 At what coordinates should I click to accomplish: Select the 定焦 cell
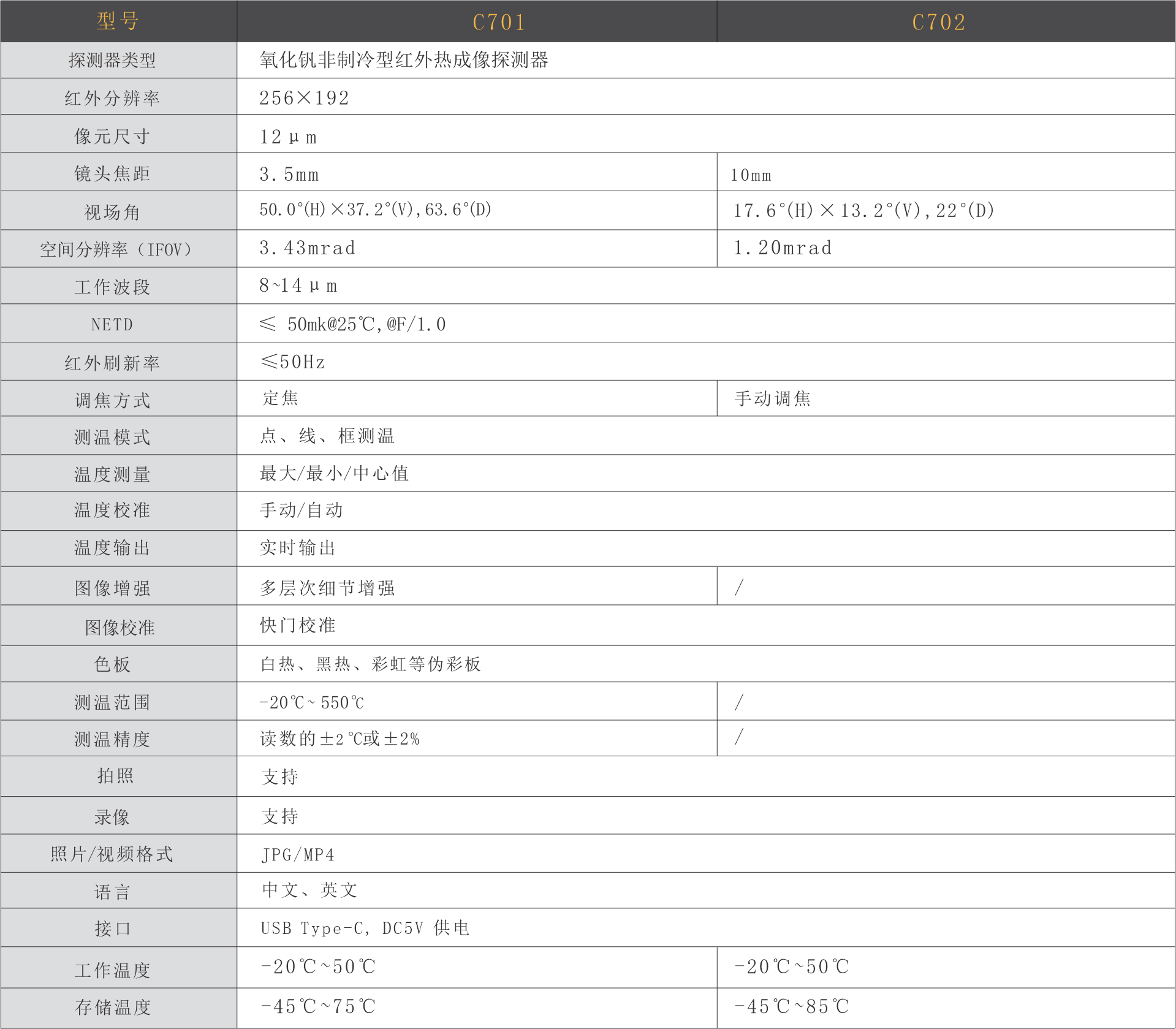pyautogui.click(x=477, y=398)
